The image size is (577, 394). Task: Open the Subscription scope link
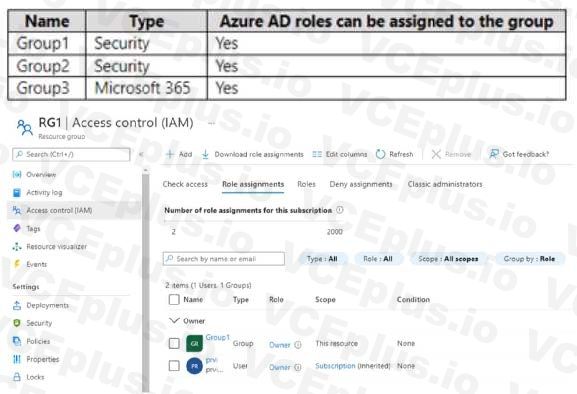point(335,366)
